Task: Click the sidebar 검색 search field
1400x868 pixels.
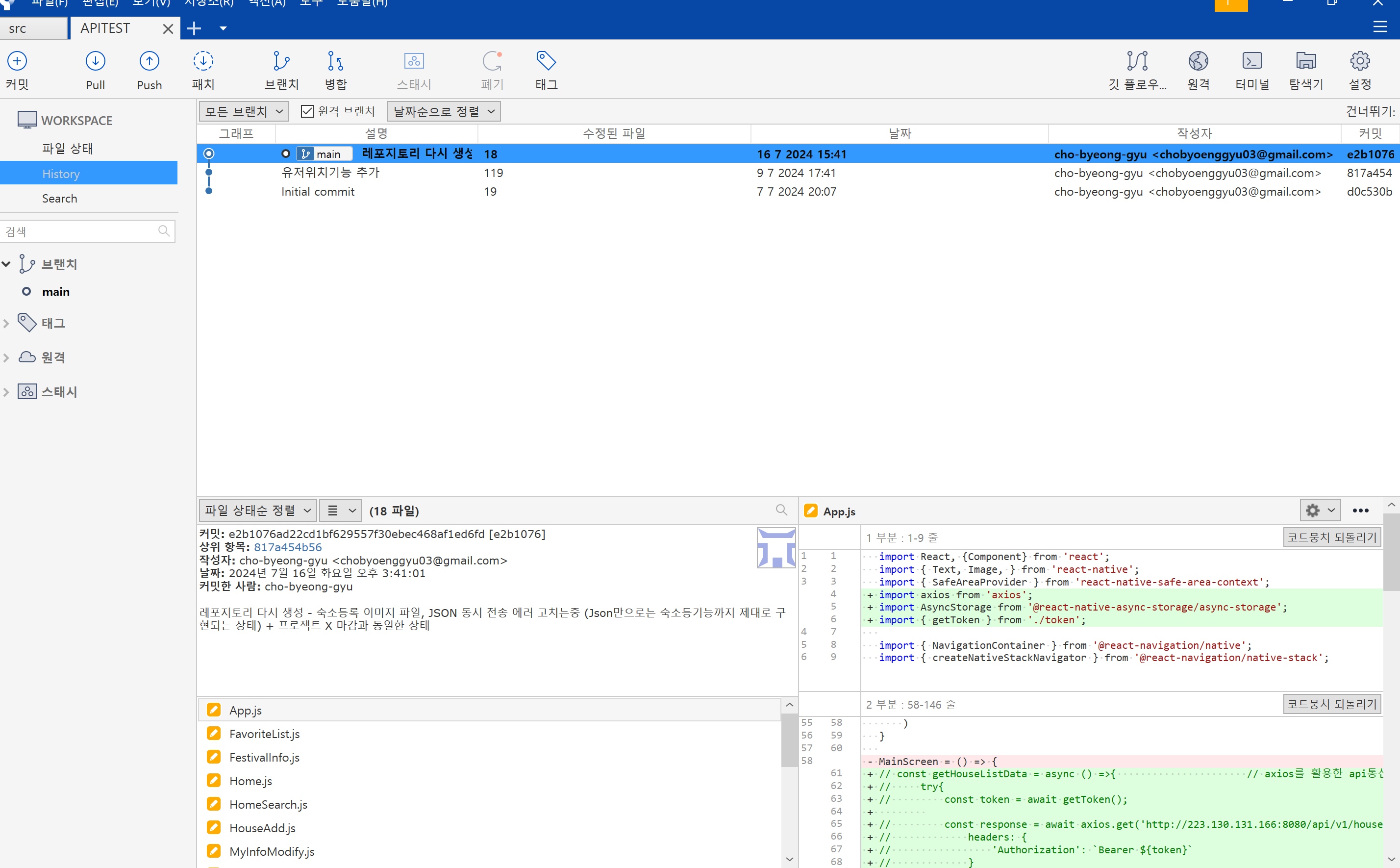Action: (x=80, y=231)
